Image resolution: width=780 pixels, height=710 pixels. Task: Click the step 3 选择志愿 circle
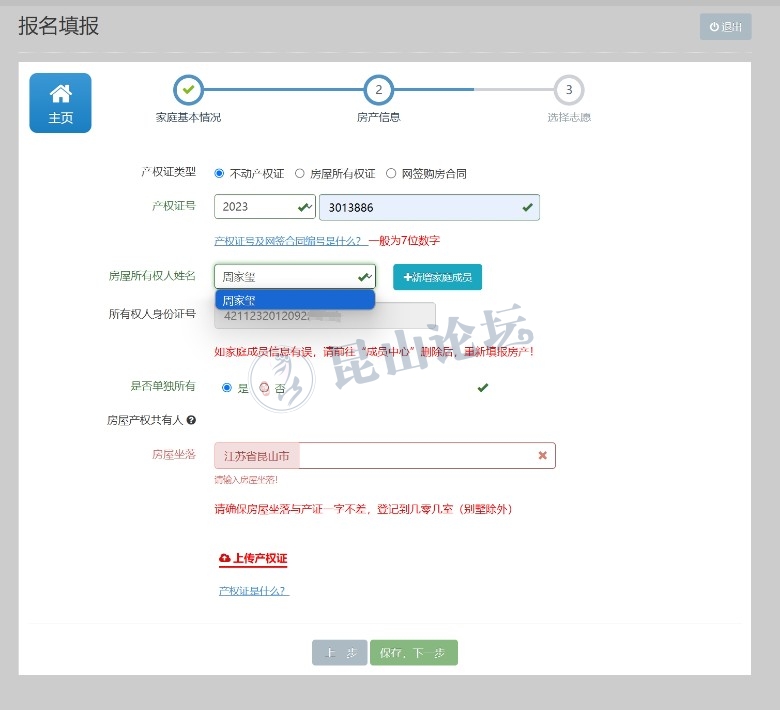[568, 90]
